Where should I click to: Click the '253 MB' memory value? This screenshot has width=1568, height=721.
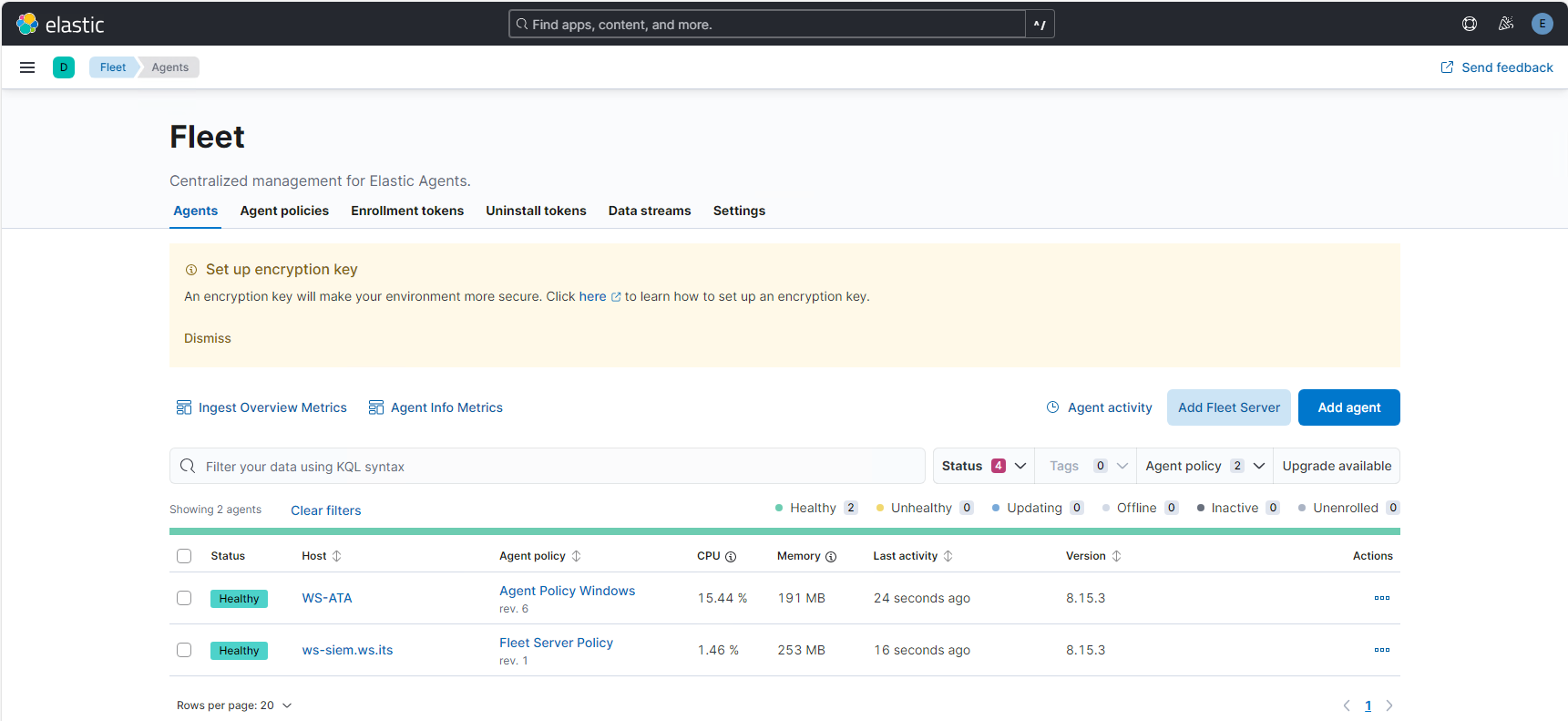[801, 650]
